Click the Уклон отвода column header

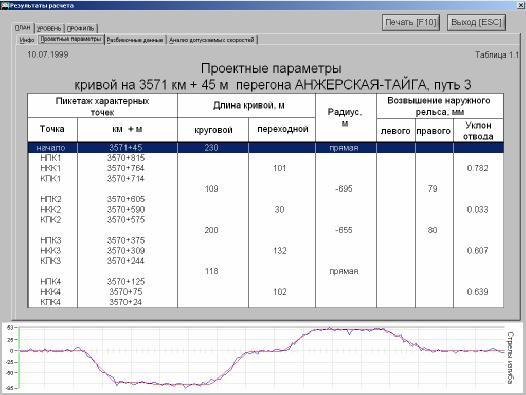(478, 131)
